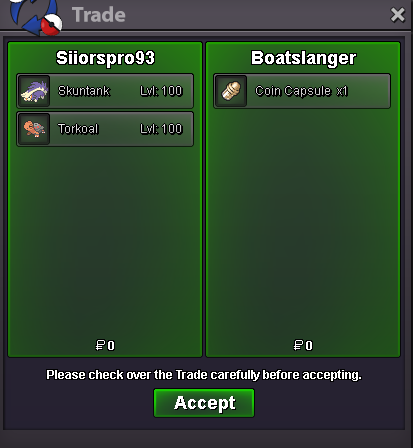Viewport: 413px width, 448px height.
Task: Select the Torkoal Lvl 100 entry
Action: point(105,129)
